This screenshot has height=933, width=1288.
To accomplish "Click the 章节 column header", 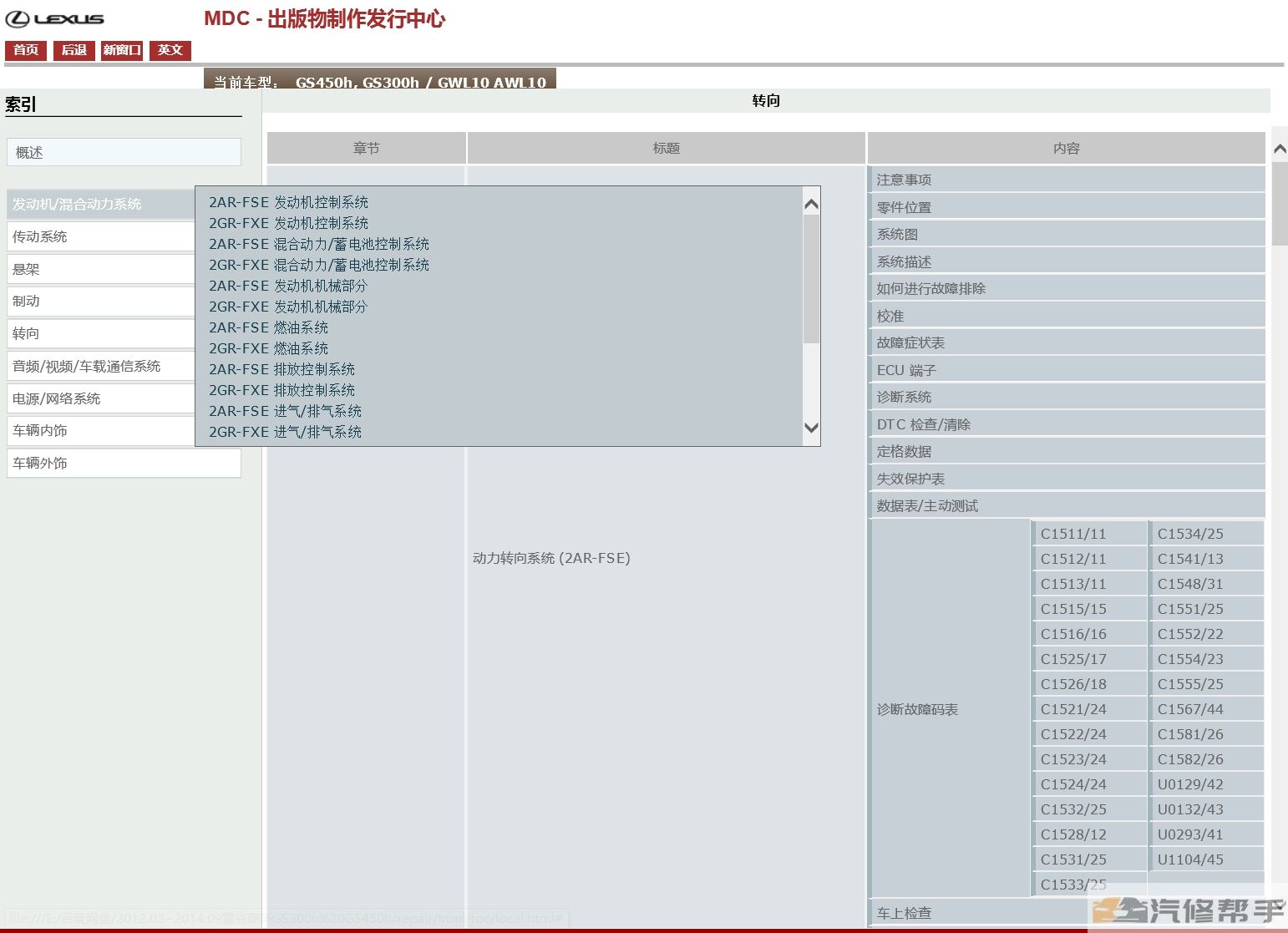I will point(366,148).
